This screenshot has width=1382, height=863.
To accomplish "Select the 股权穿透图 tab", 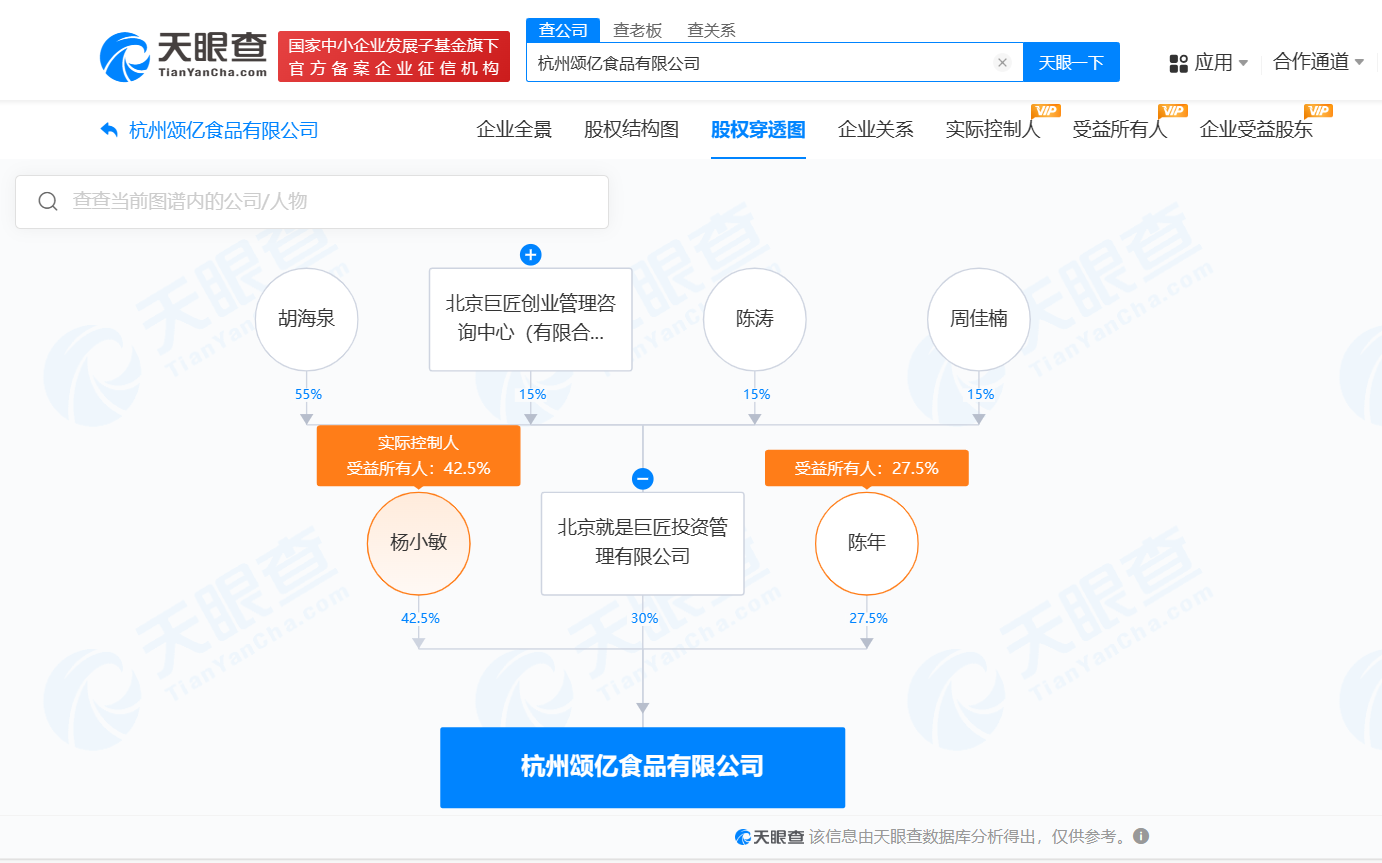I will (x=758, y=129).
